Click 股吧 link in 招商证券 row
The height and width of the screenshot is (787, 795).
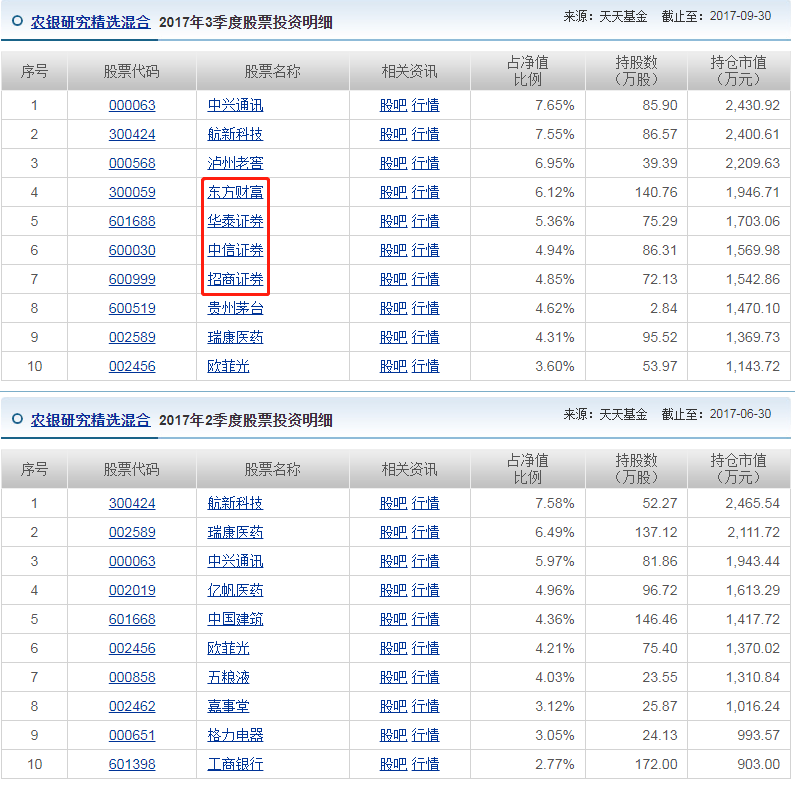pyautogui.click(x=393, y=279)
